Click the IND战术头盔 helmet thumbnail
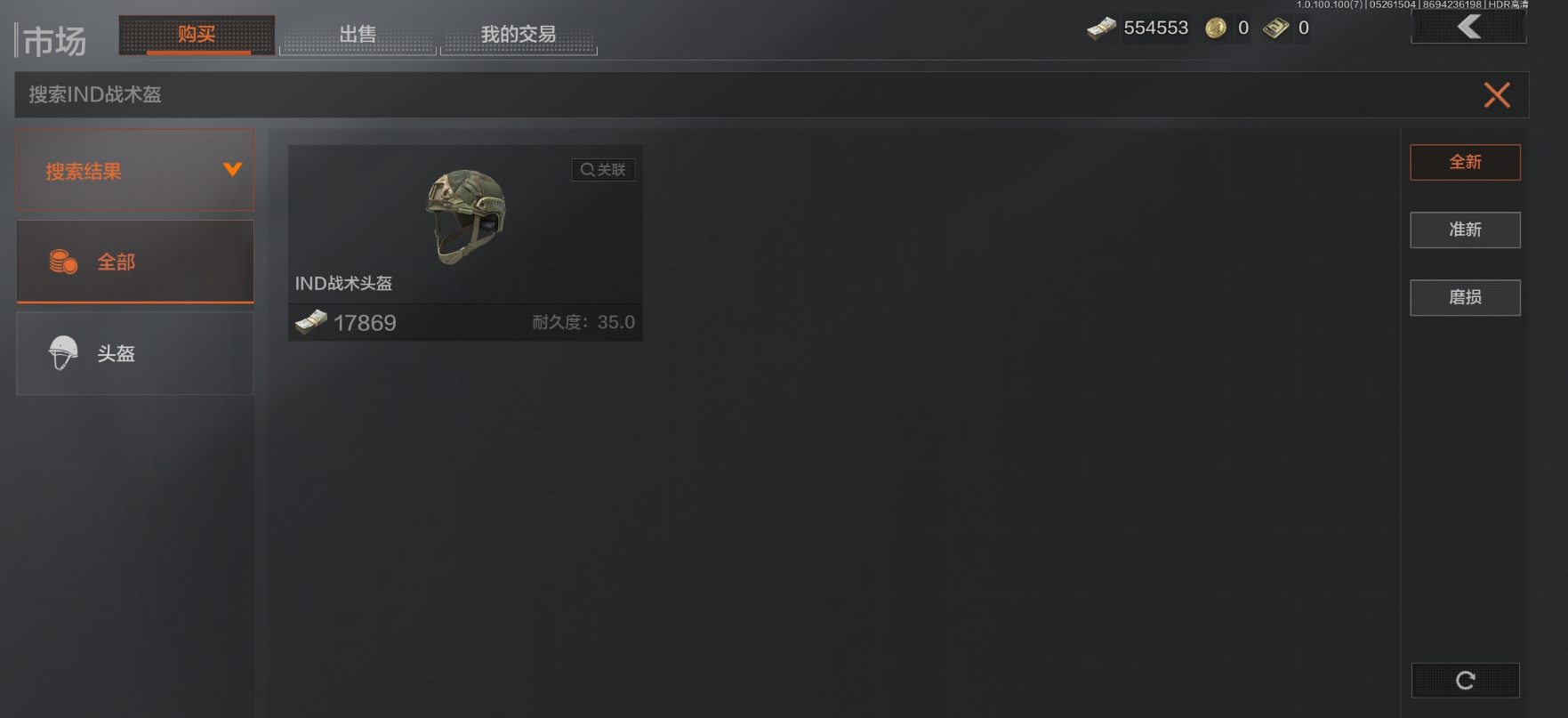The height and width of the screenshot is (718, 1568). click(466, 216)
